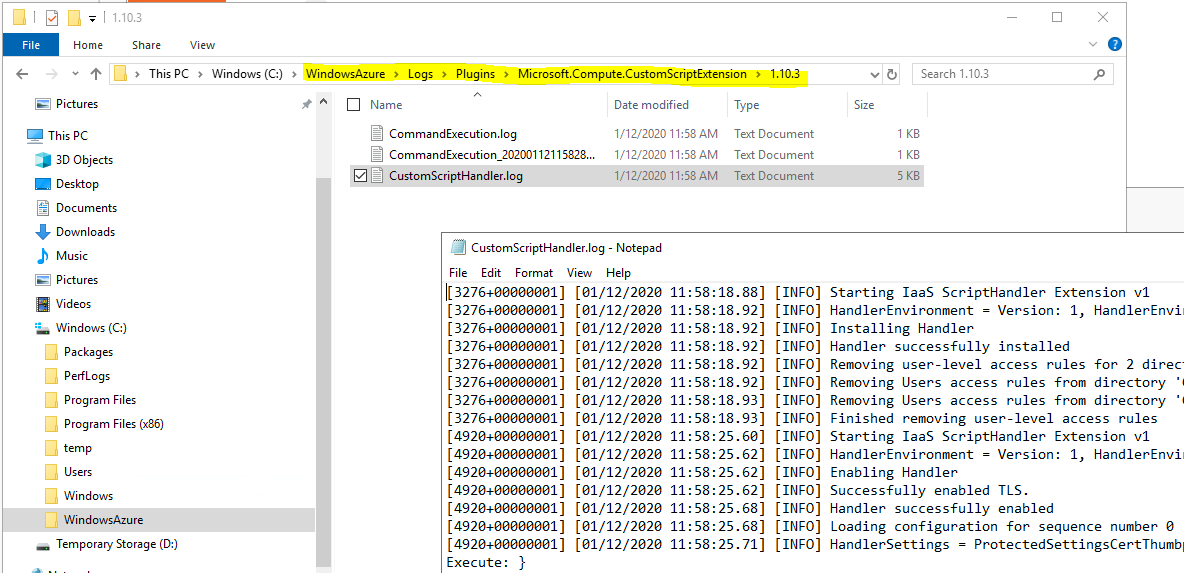The width and height of the screenshot is (1184, 573).
Task: Click the Properties icon in quick access toolbar
Action: click(x=52, y=17)
